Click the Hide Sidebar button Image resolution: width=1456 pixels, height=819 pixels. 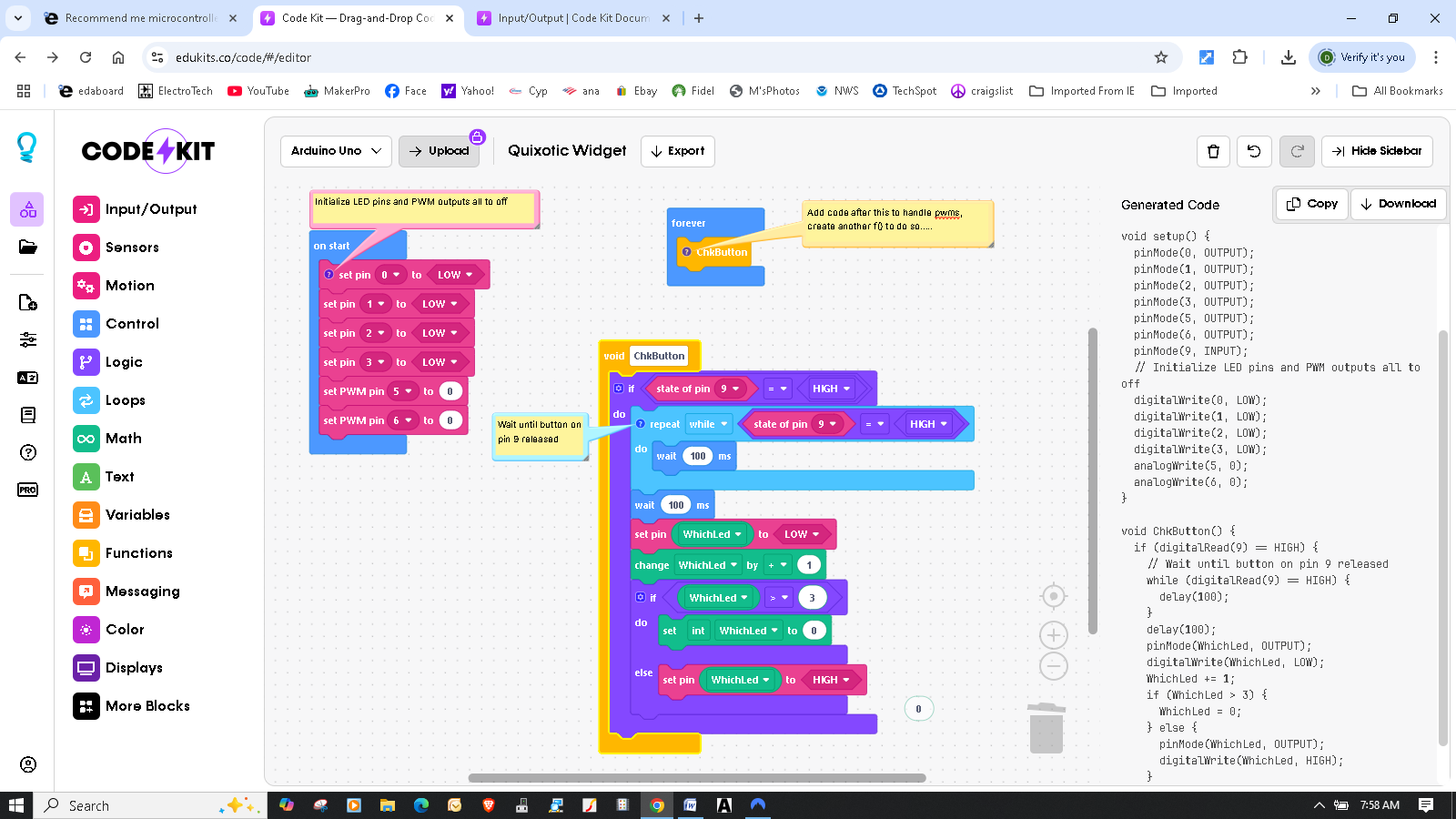1377,151
